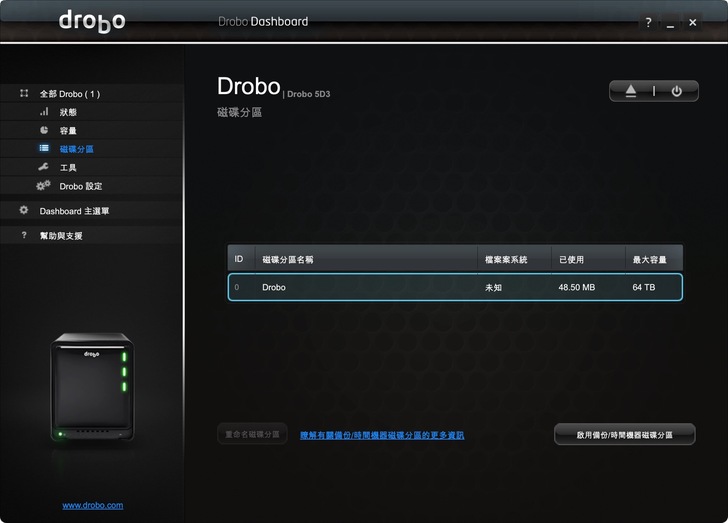Click the 未知 file system cell
Viewport: 728px width, 523px height.
coord(493,288)
